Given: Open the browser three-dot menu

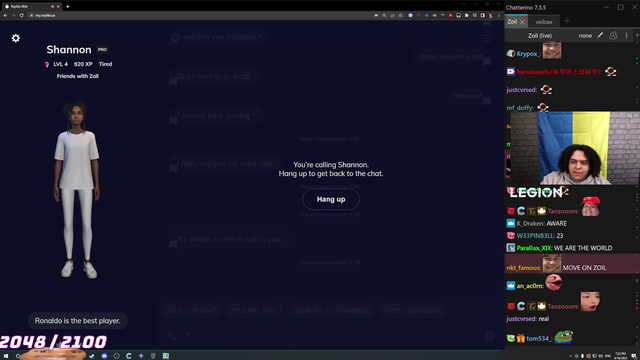Looking at the screenshot, I should [499, 15].
